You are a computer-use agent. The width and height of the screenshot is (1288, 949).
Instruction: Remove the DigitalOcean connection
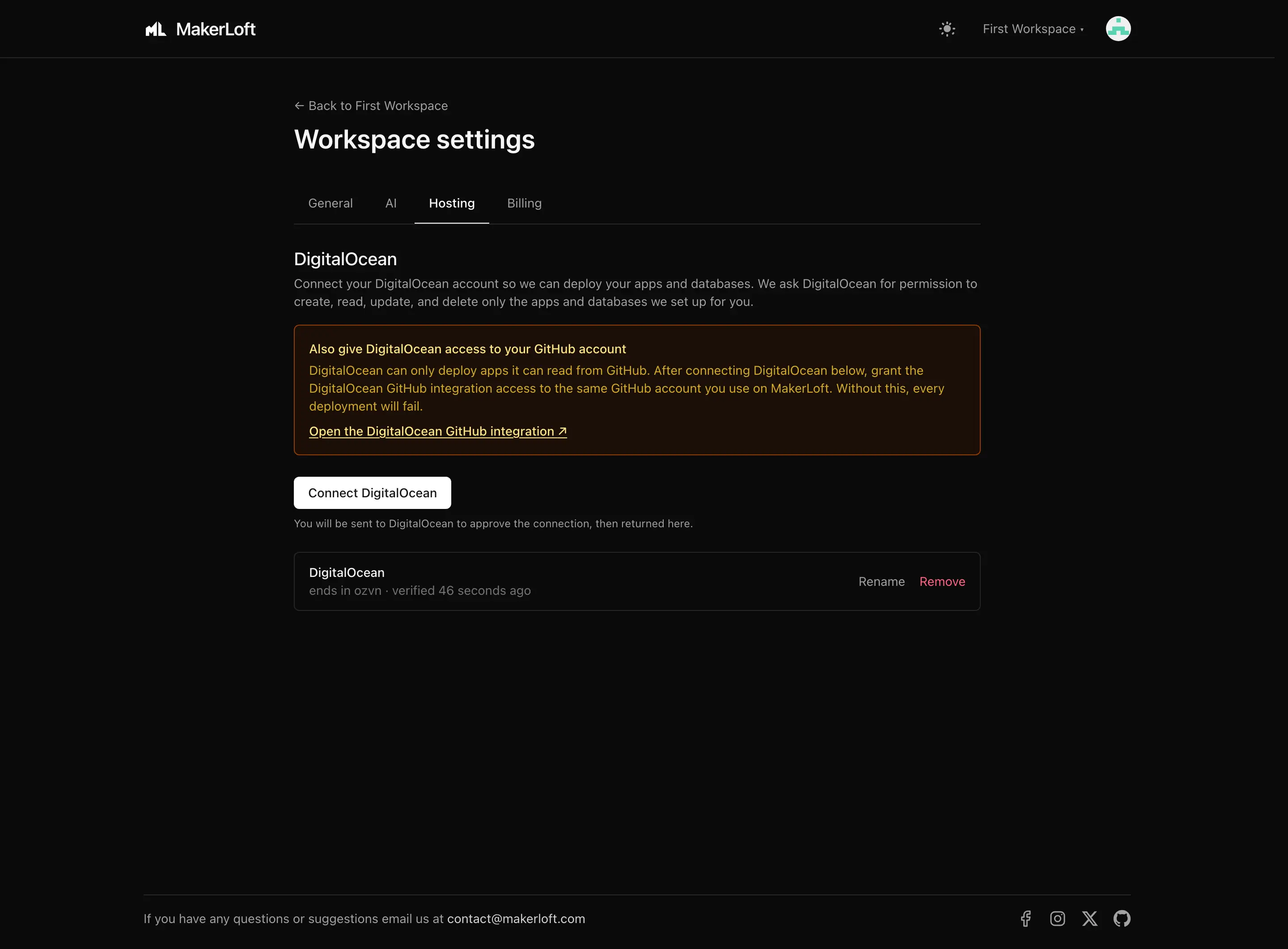[x=942, y=581]
